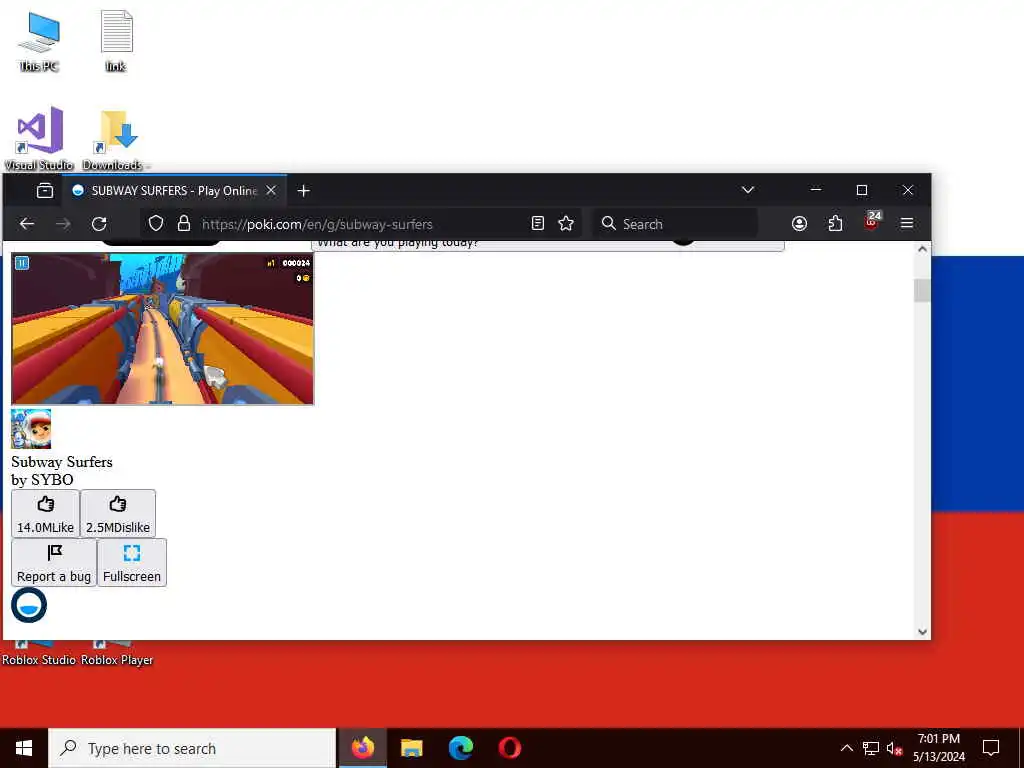Select the Roblox Studio desktop shortcut
Image resolution: width=1024 pixels, height=768 pixels.
(x=39, y=655)
